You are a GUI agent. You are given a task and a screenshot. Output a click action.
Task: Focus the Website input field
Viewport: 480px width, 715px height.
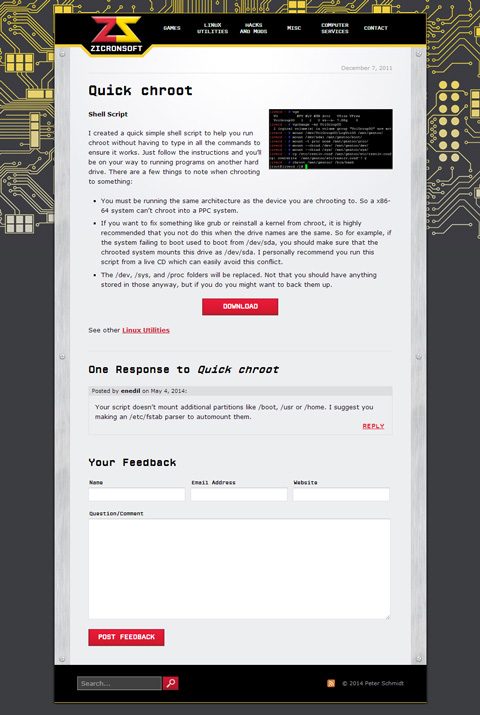click(x=341, y=494)
